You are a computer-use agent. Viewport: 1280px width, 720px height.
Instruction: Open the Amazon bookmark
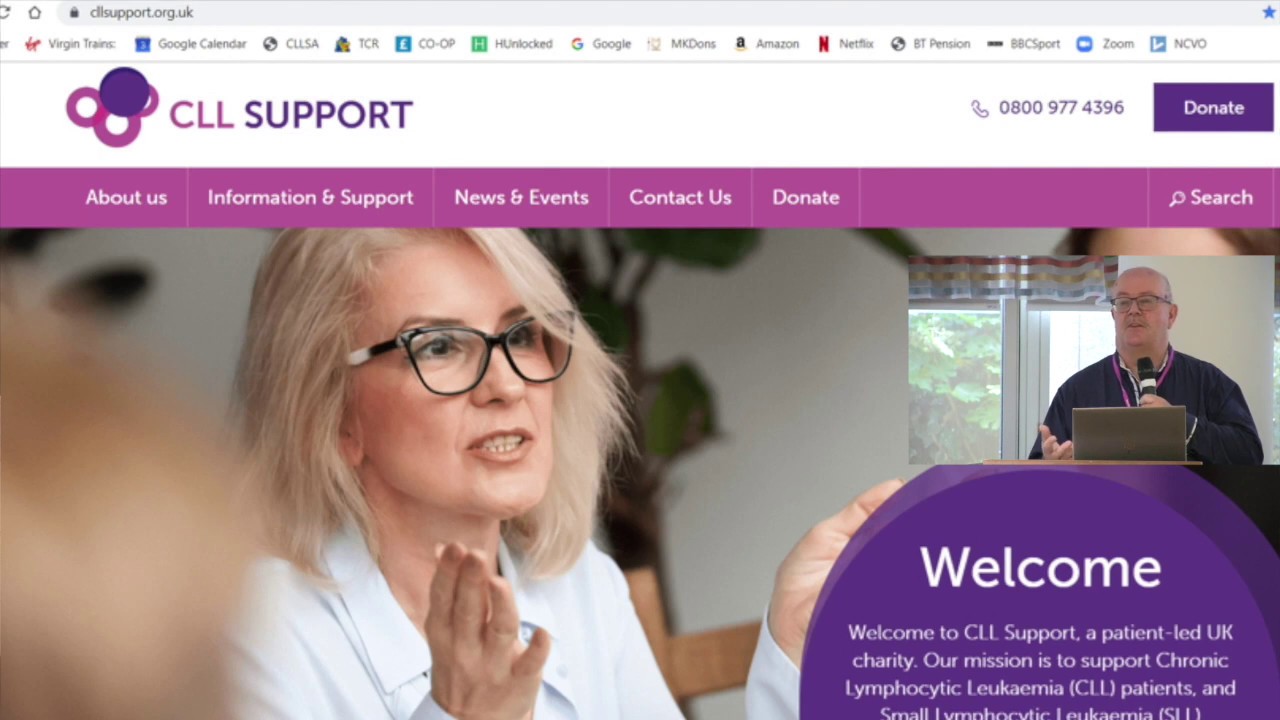click(766, 44)
